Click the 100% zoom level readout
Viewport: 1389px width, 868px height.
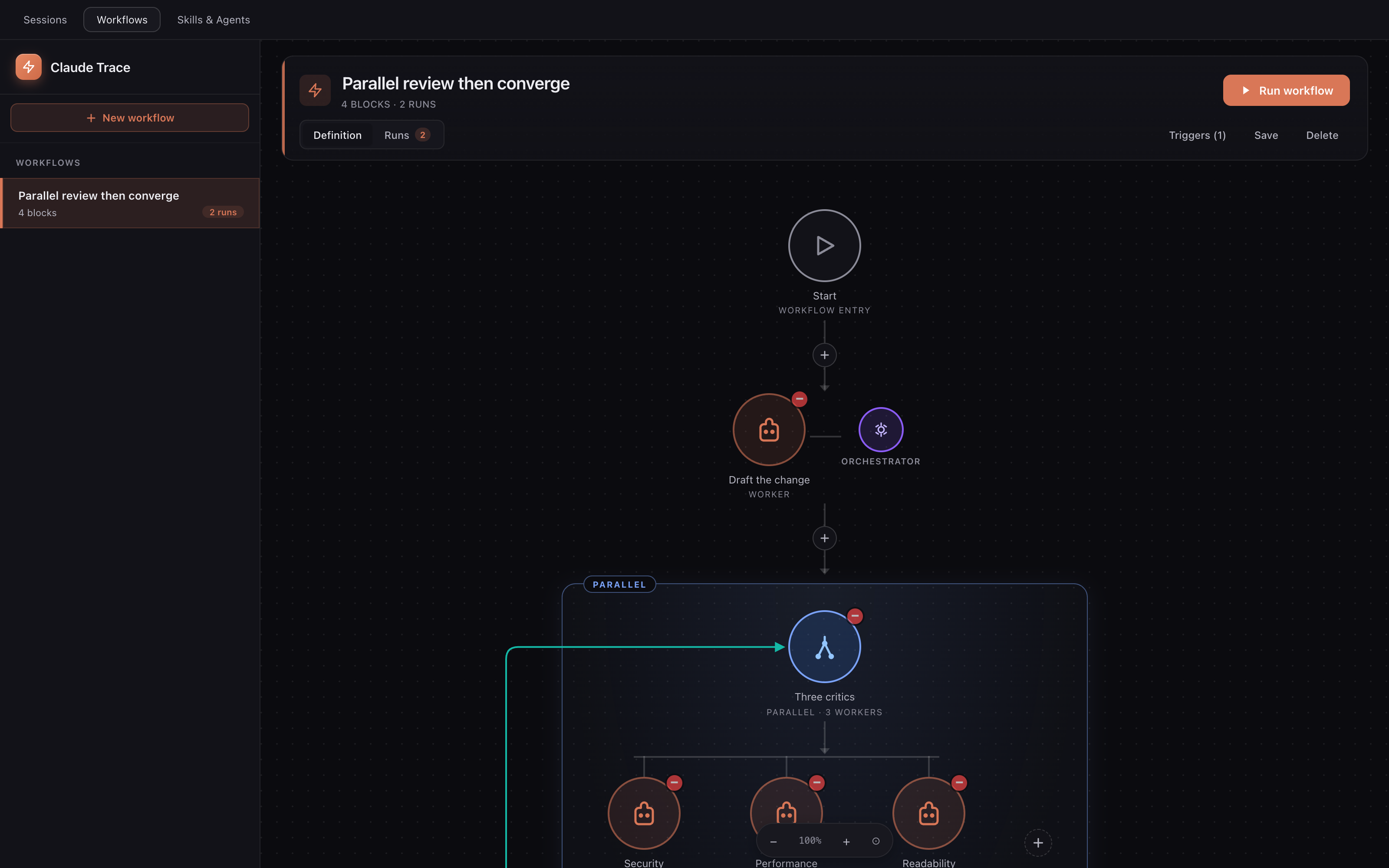pos(810,841)
